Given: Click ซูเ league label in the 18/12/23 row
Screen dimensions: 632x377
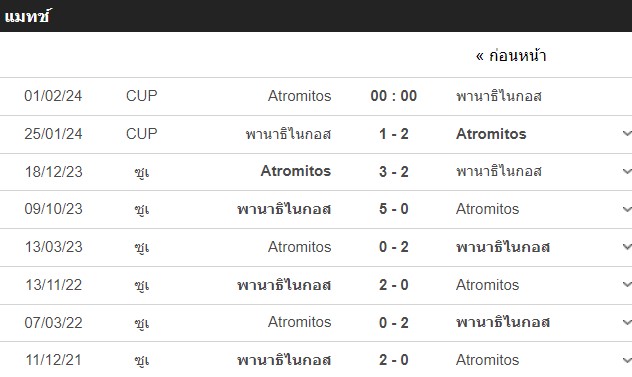Looking at the screenshot, I should 141,172.
